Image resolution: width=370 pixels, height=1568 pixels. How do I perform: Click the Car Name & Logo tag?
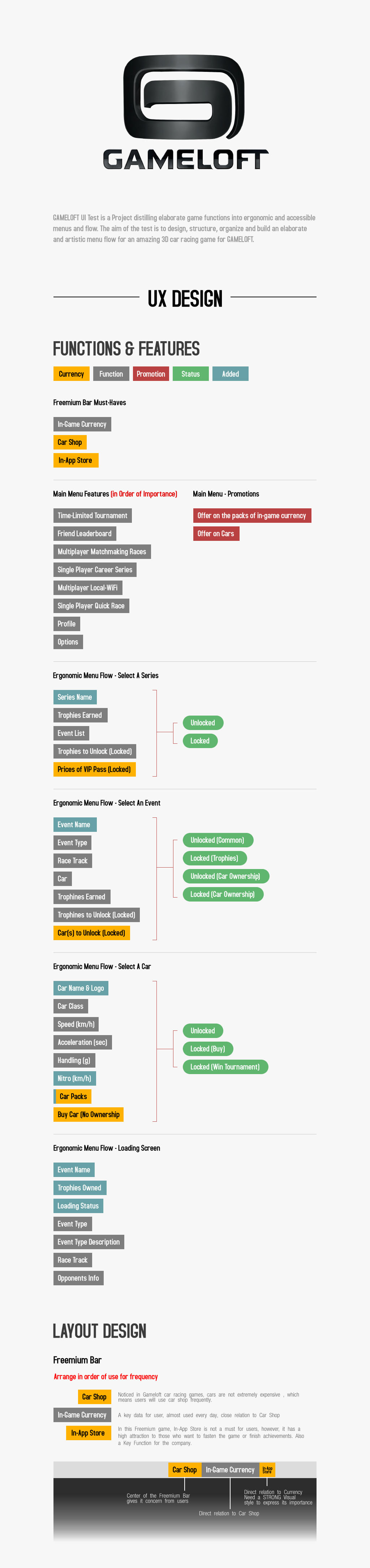pyautogui.click(x=81, y=988)
